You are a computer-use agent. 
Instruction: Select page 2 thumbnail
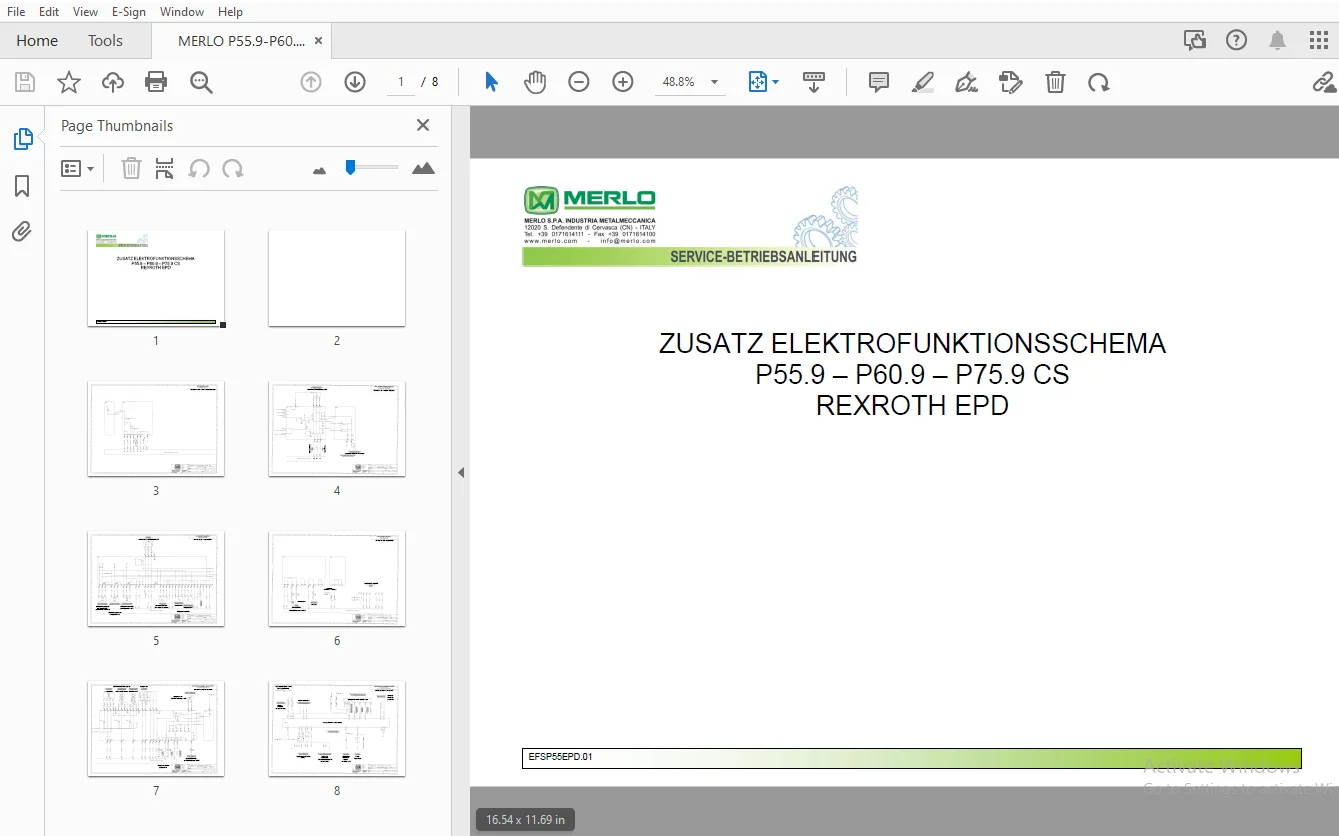point(337,278)
